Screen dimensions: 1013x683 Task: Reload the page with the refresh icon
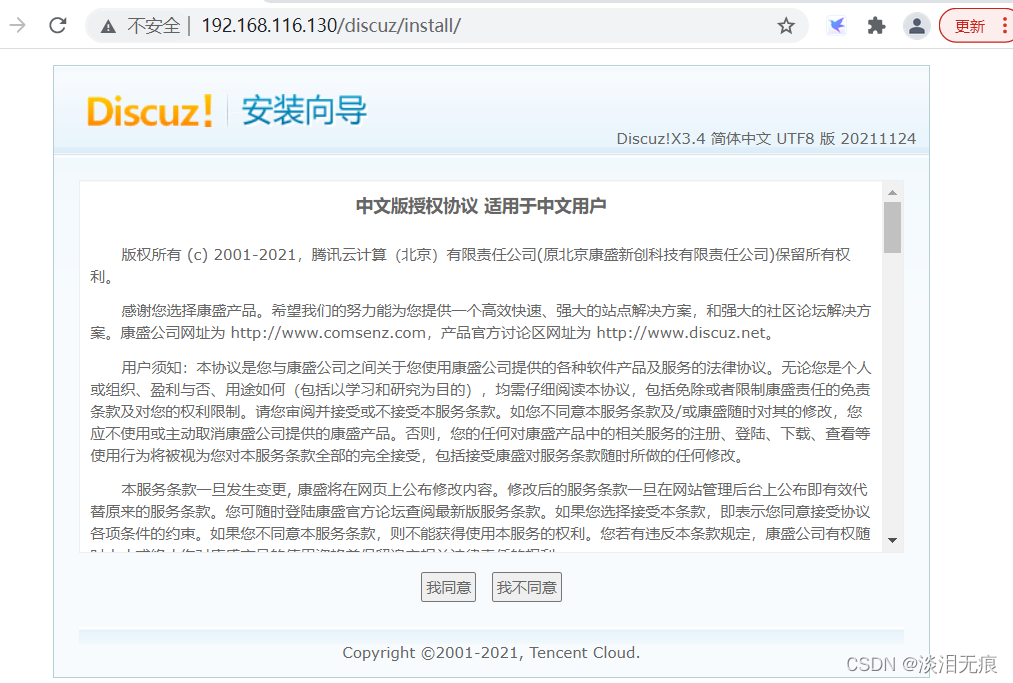58,25
